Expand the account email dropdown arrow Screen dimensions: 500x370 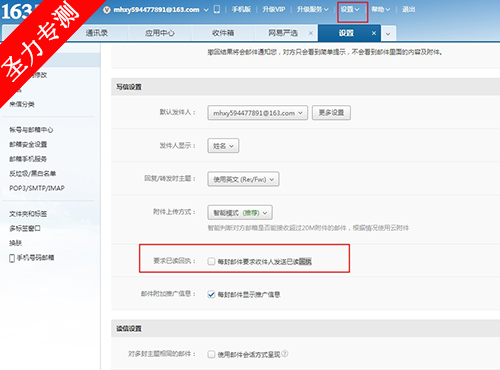tap(206, 10)
